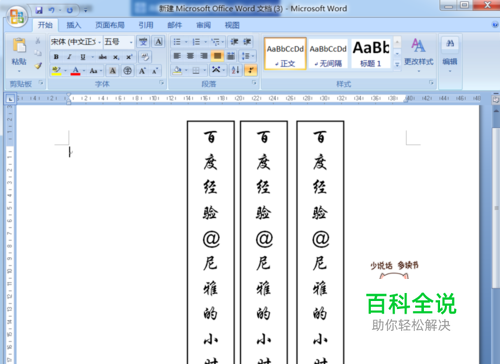Switch to the 视图 tab
The width and height of the screenshot is (500, 364).
pyautogui.click(x=232, y=25)
